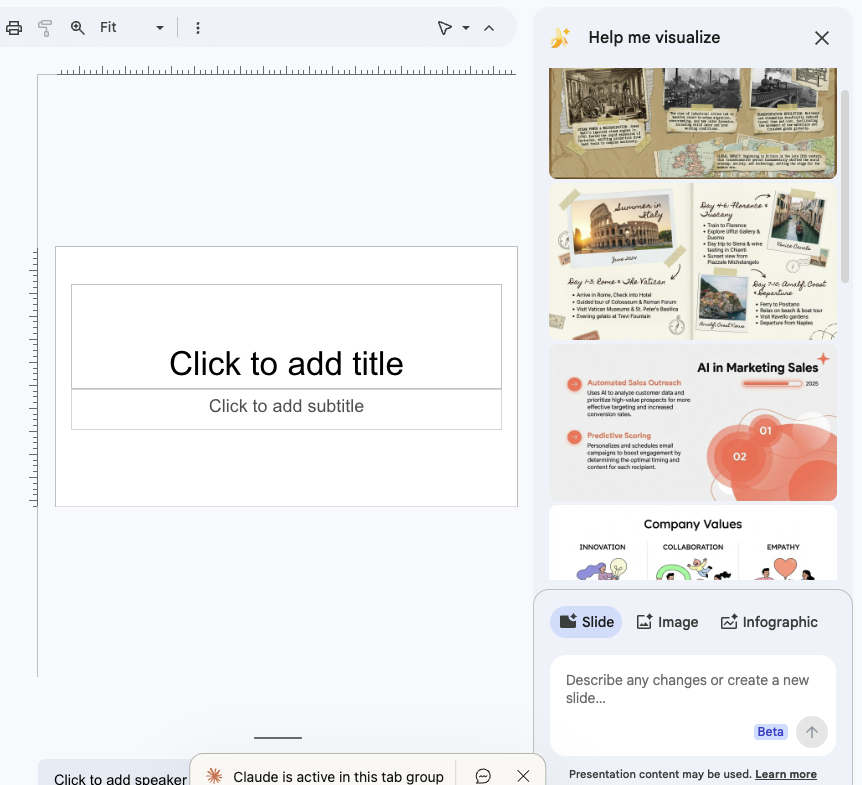Switch to the Infographic tab

point(769,622)
